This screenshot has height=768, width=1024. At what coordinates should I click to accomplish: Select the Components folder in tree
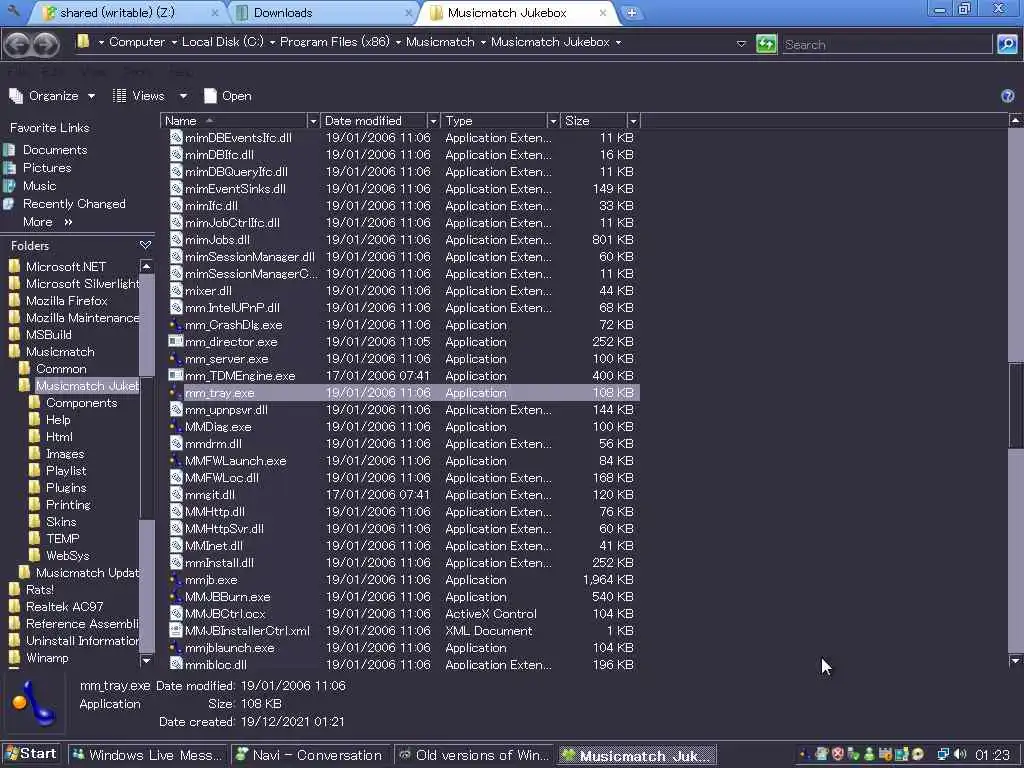[81, 403]
